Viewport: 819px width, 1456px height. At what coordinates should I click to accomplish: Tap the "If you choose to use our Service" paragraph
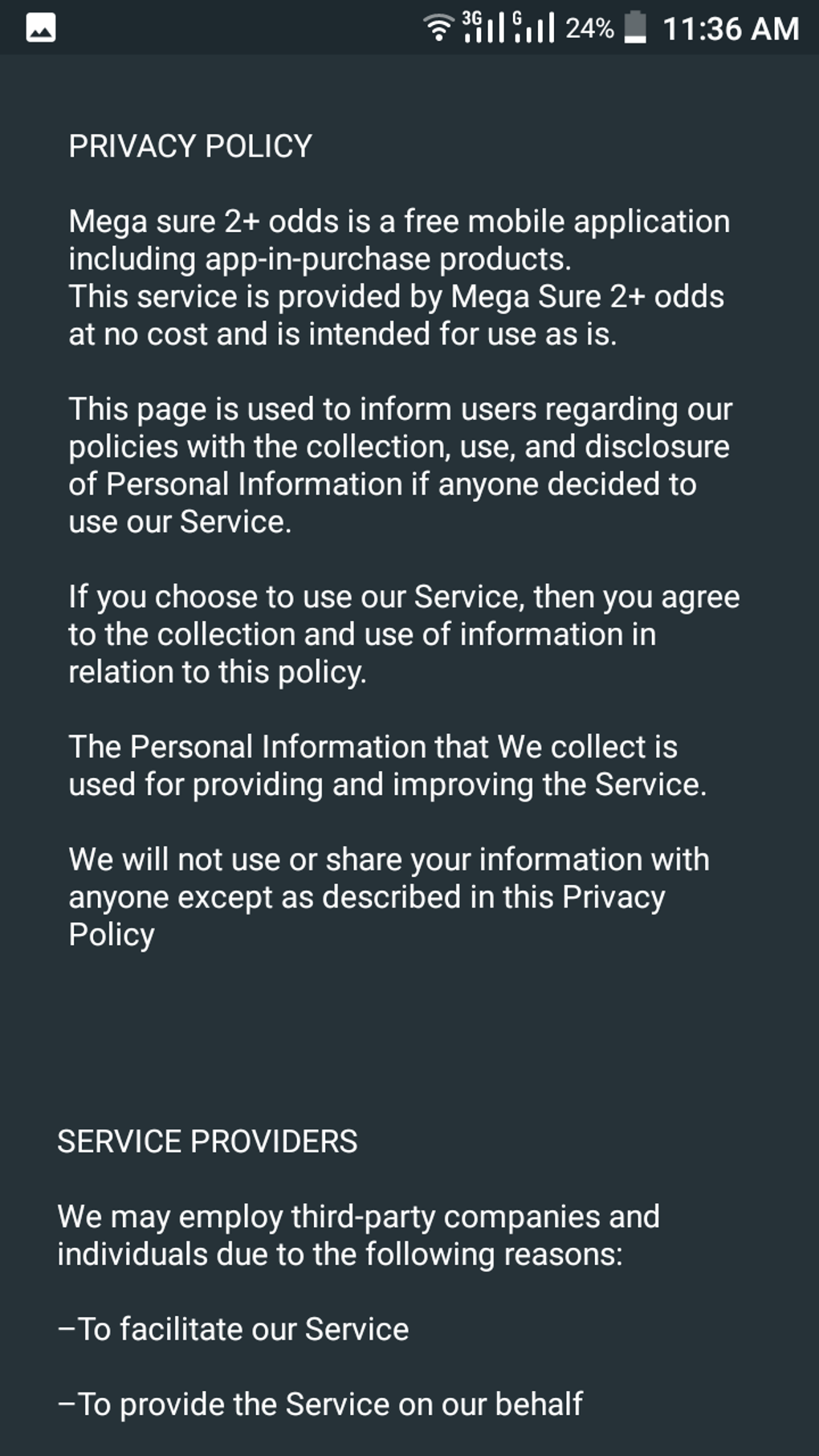click(403, 634)
